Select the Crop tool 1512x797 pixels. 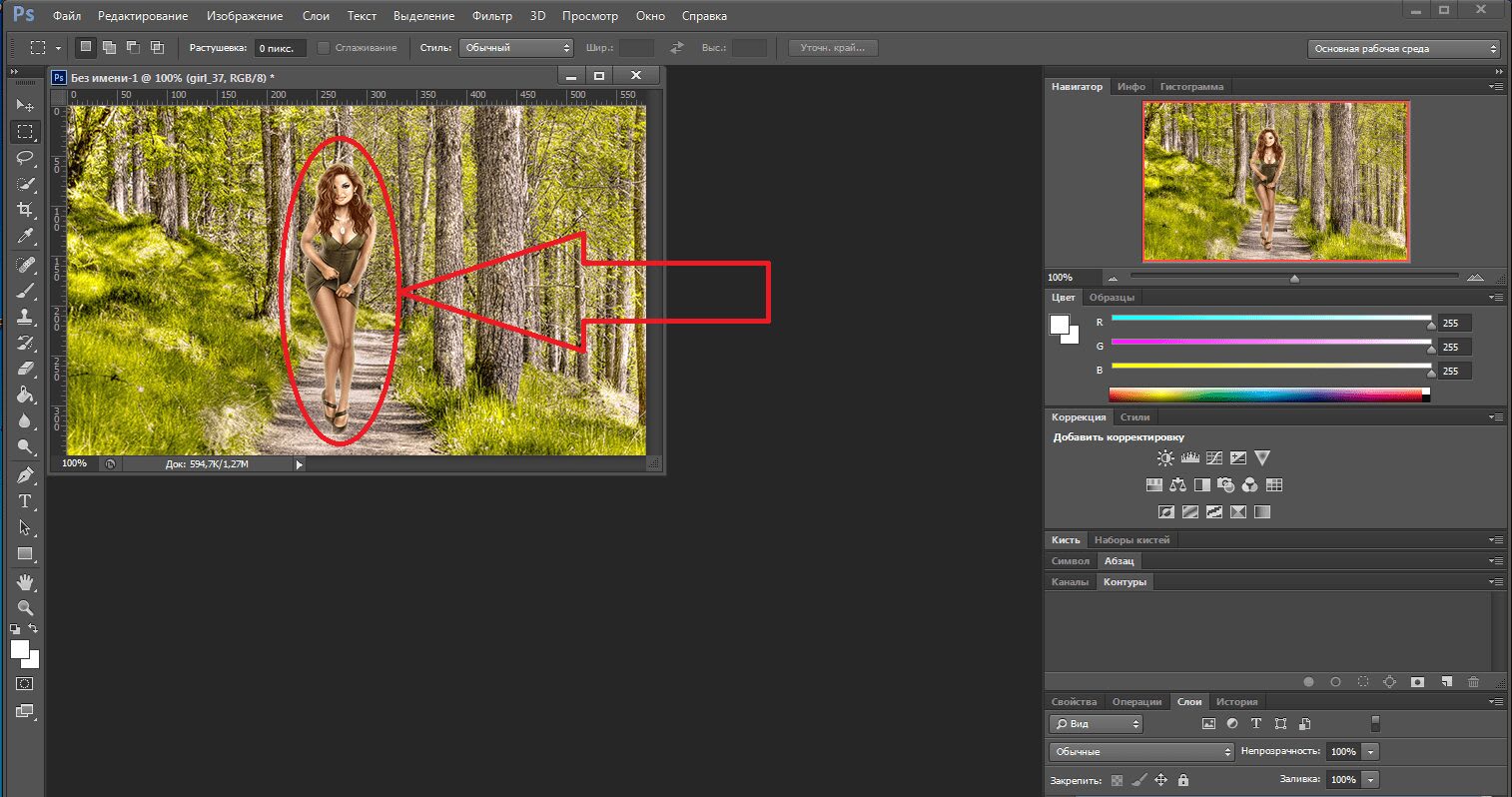(x=25, y=210)
